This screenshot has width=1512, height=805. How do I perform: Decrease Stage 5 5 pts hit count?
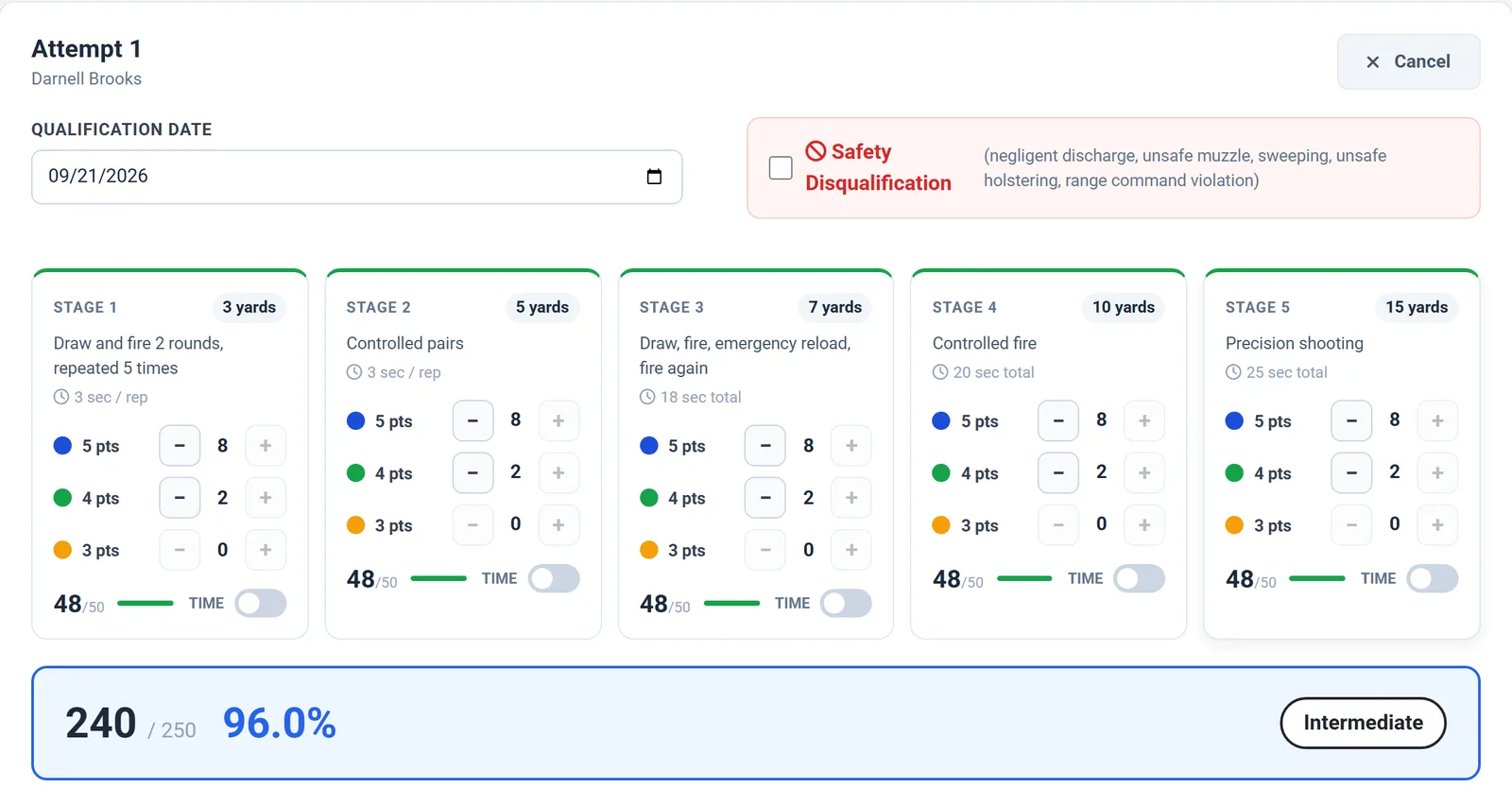1351,421
